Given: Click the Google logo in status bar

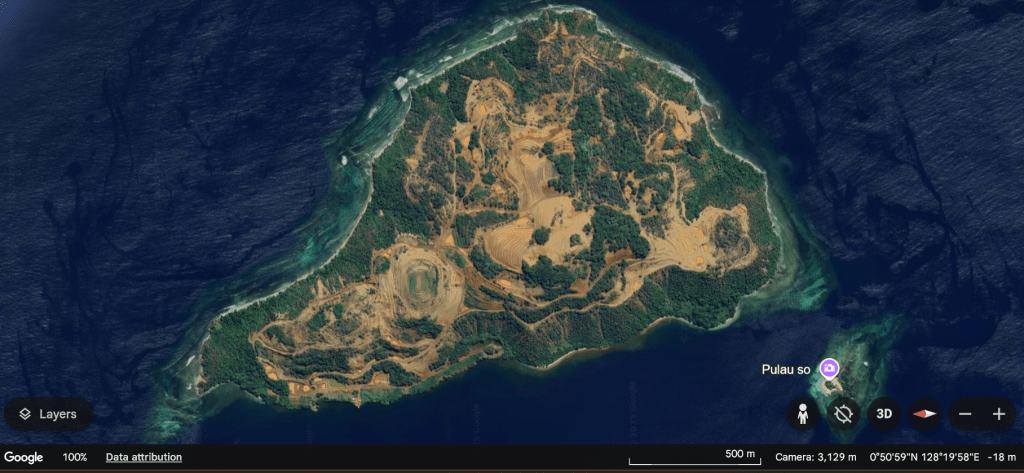Looking at the screenshot, I should (23, 457).
